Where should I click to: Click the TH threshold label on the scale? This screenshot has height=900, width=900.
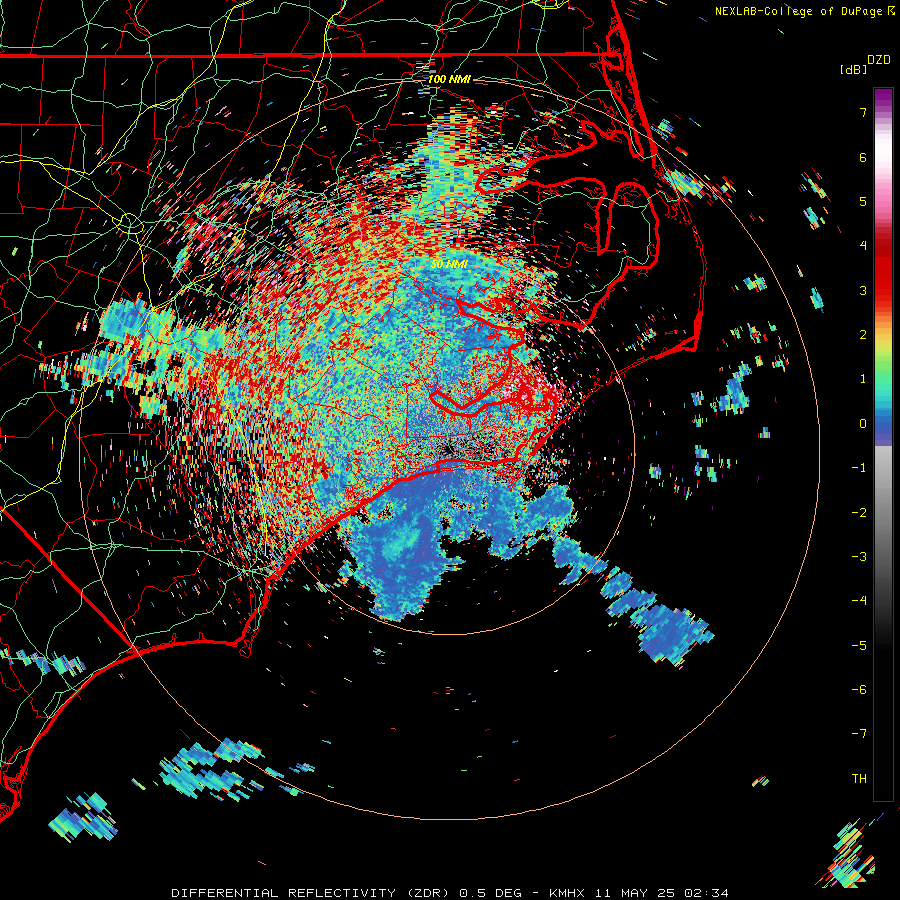coord(859,778)
